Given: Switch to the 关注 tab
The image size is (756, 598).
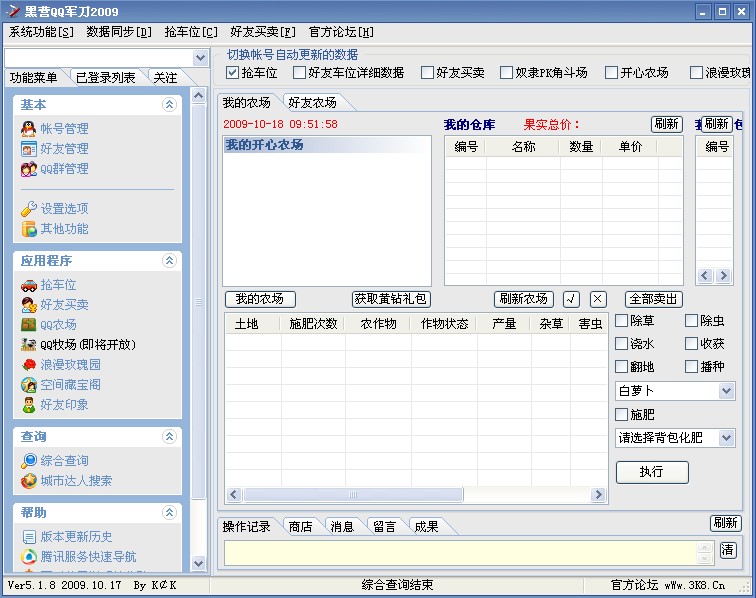Looking at the screenshot, I should (165, 78).
